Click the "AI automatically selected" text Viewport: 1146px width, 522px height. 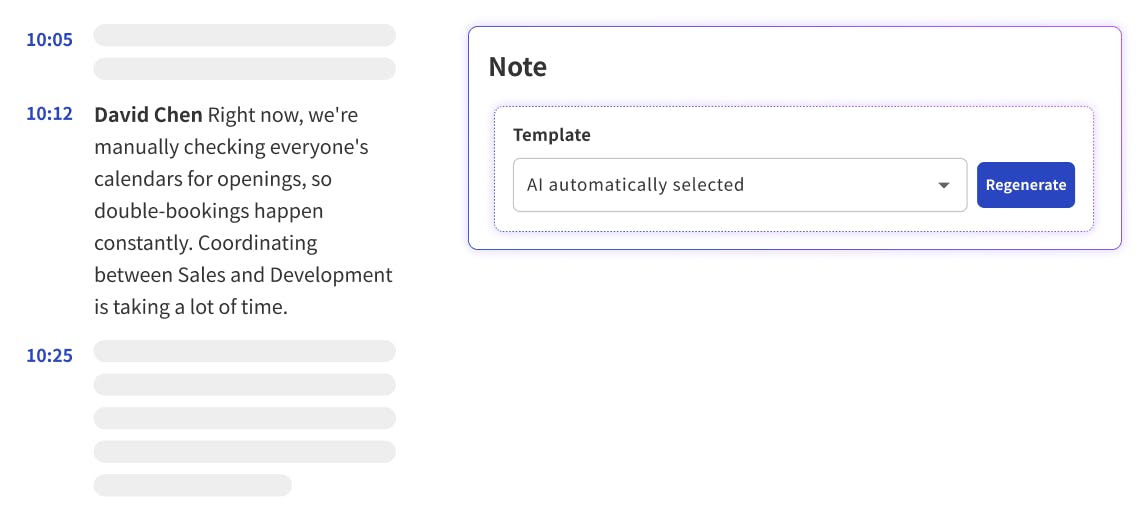coord(635,185)
